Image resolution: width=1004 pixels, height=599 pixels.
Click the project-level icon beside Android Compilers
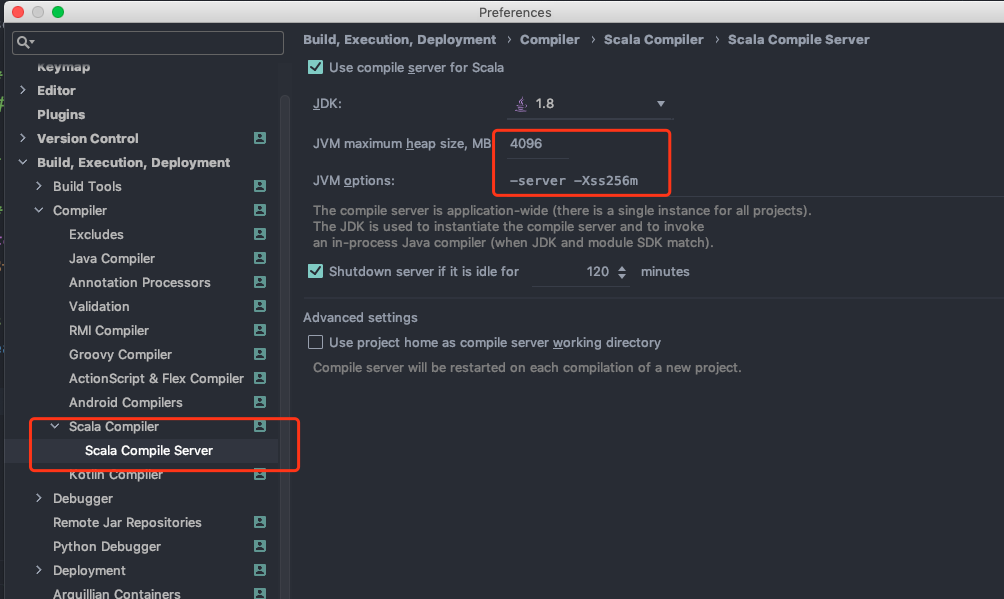260,402
